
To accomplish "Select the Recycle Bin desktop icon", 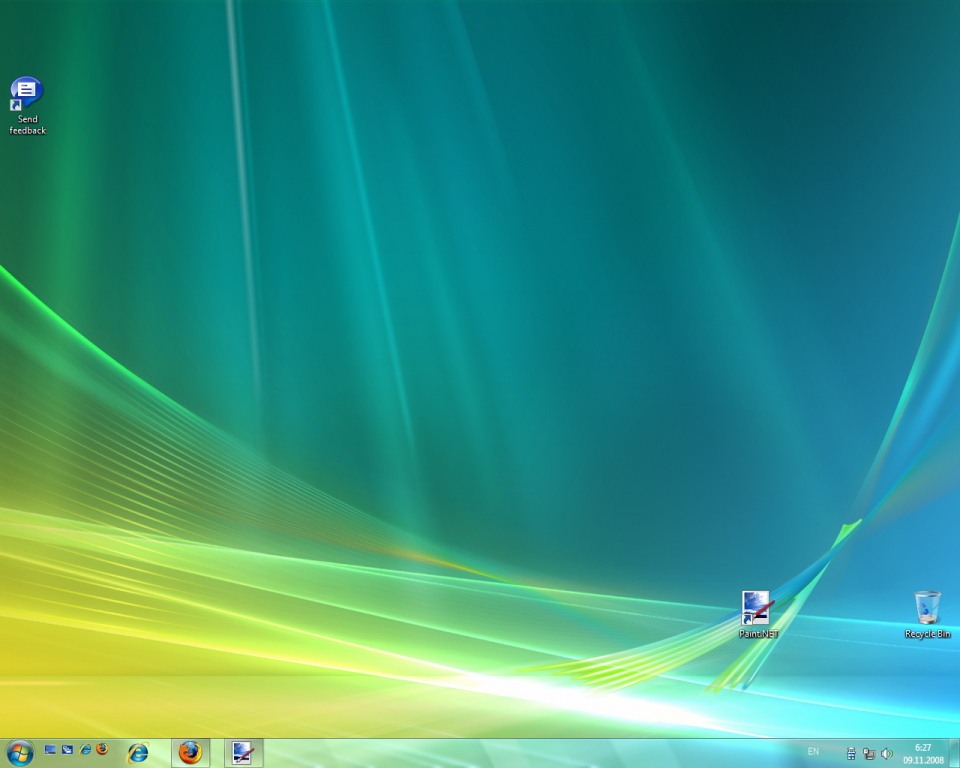I will click(x=928, y=615).
